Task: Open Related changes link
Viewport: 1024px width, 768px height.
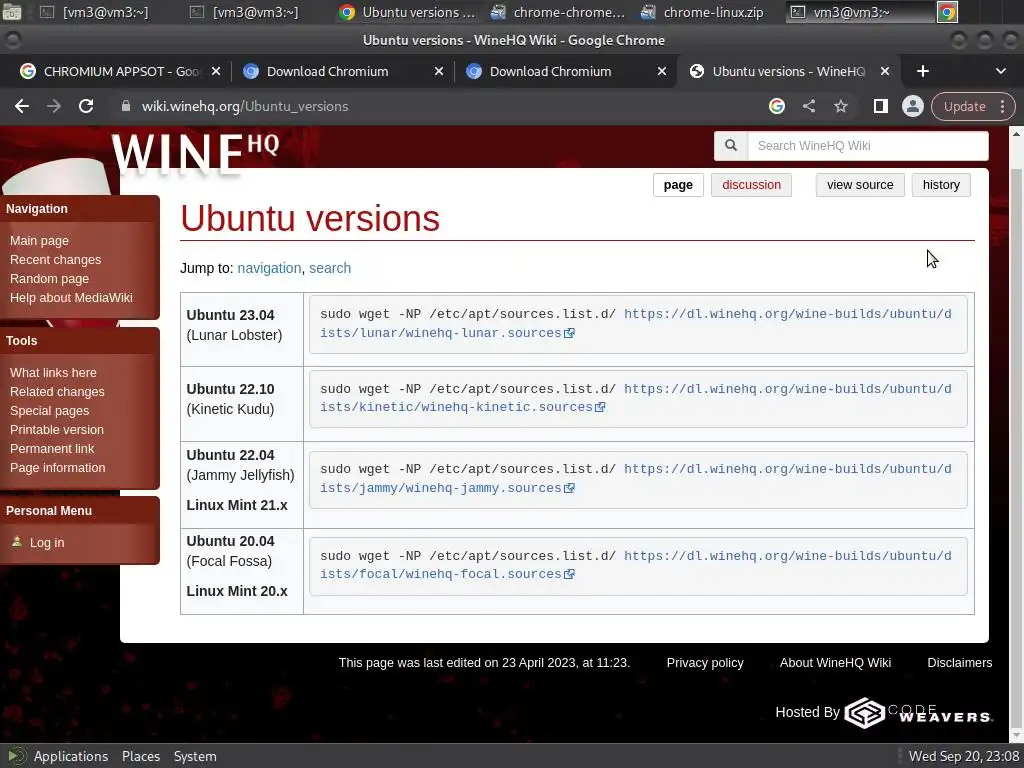Action: 57,392
